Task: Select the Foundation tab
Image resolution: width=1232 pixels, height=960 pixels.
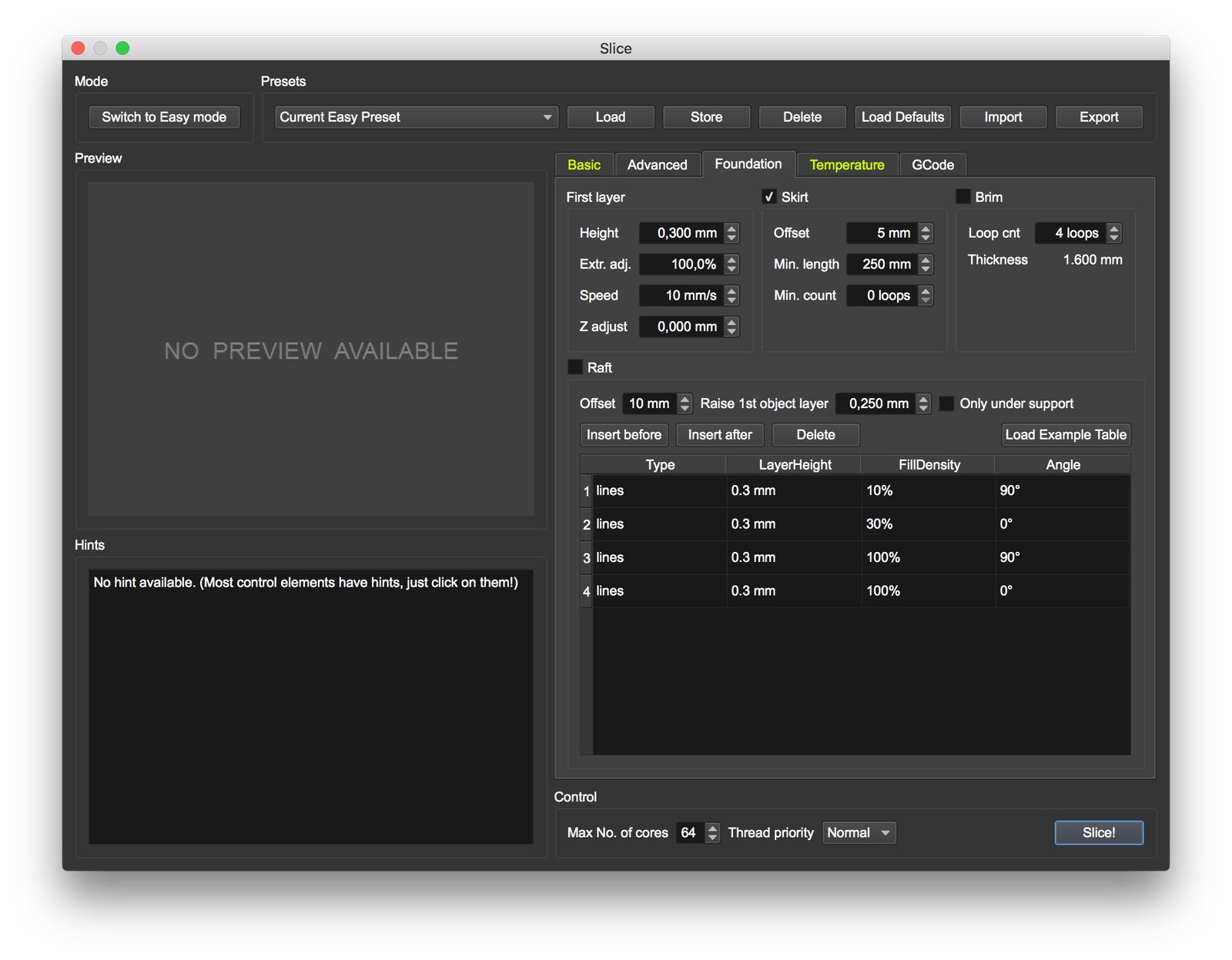Action: 748,164
